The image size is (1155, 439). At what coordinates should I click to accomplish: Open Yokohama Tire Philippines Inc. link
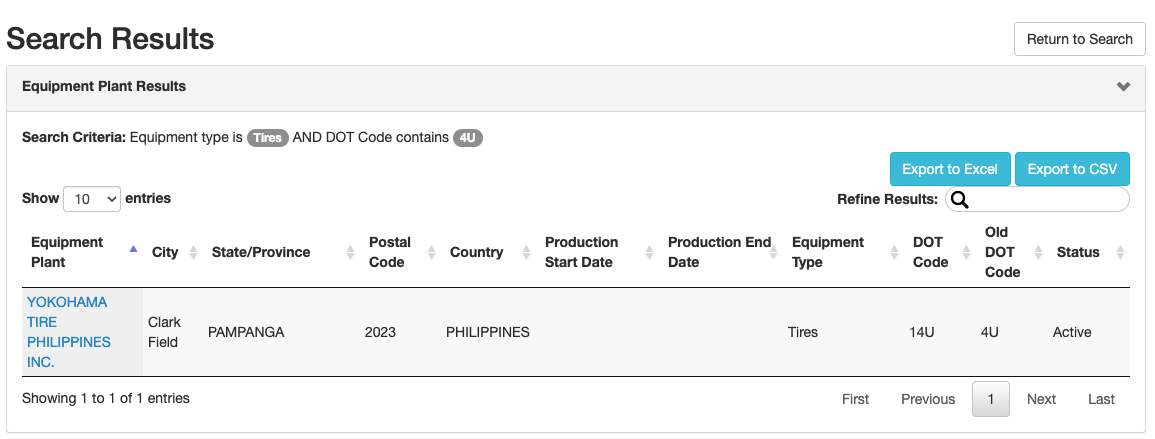68,332
